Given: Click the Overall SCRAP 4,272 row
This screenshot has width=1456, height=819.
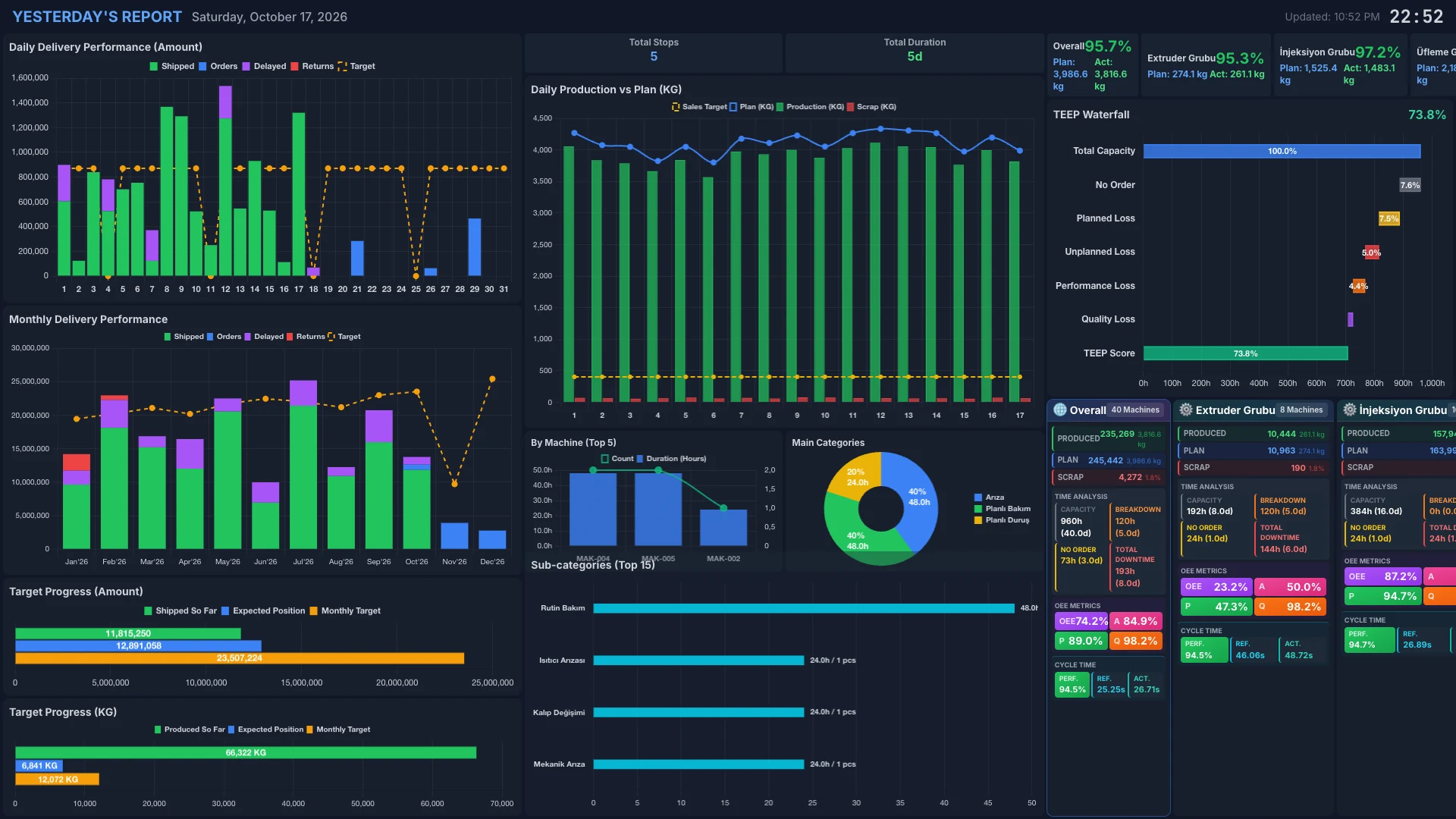Looking at the screenshot, I should click(1108, 478).
